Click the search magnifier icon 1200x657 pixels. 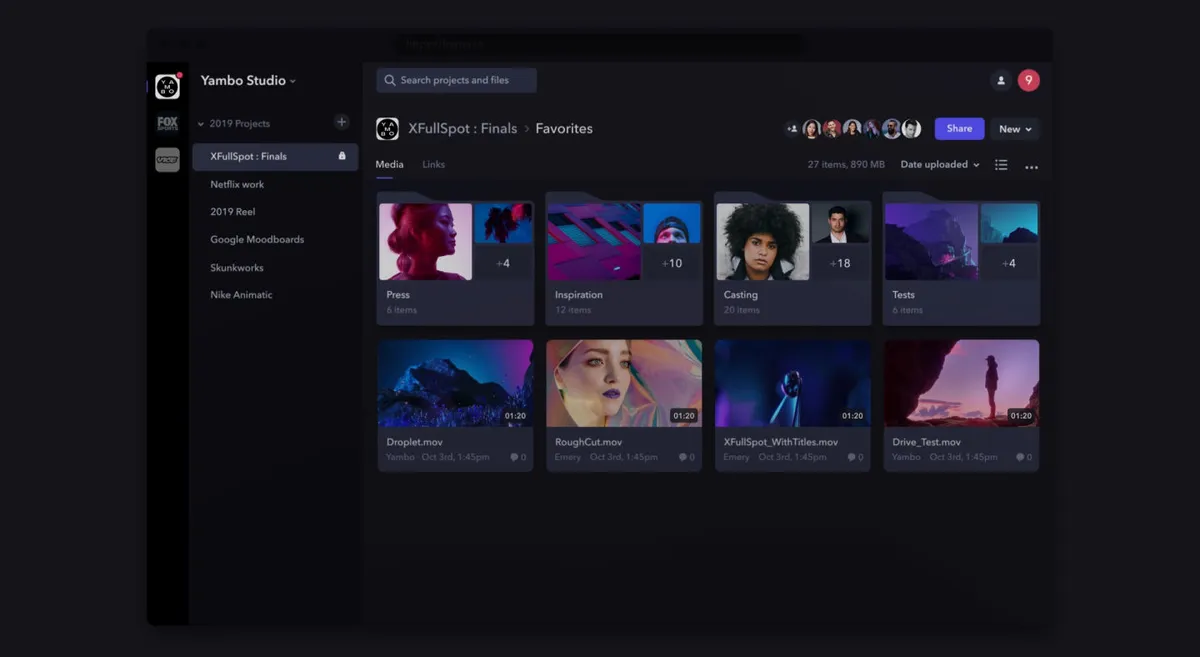[x=389, y=80]
